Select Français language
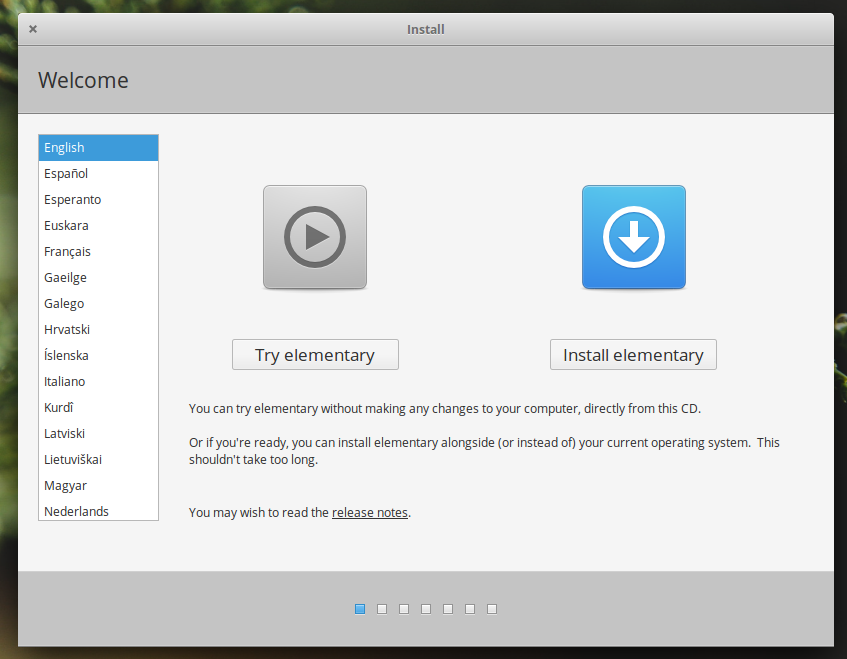The image size is (847, 659). coord(98,251)
